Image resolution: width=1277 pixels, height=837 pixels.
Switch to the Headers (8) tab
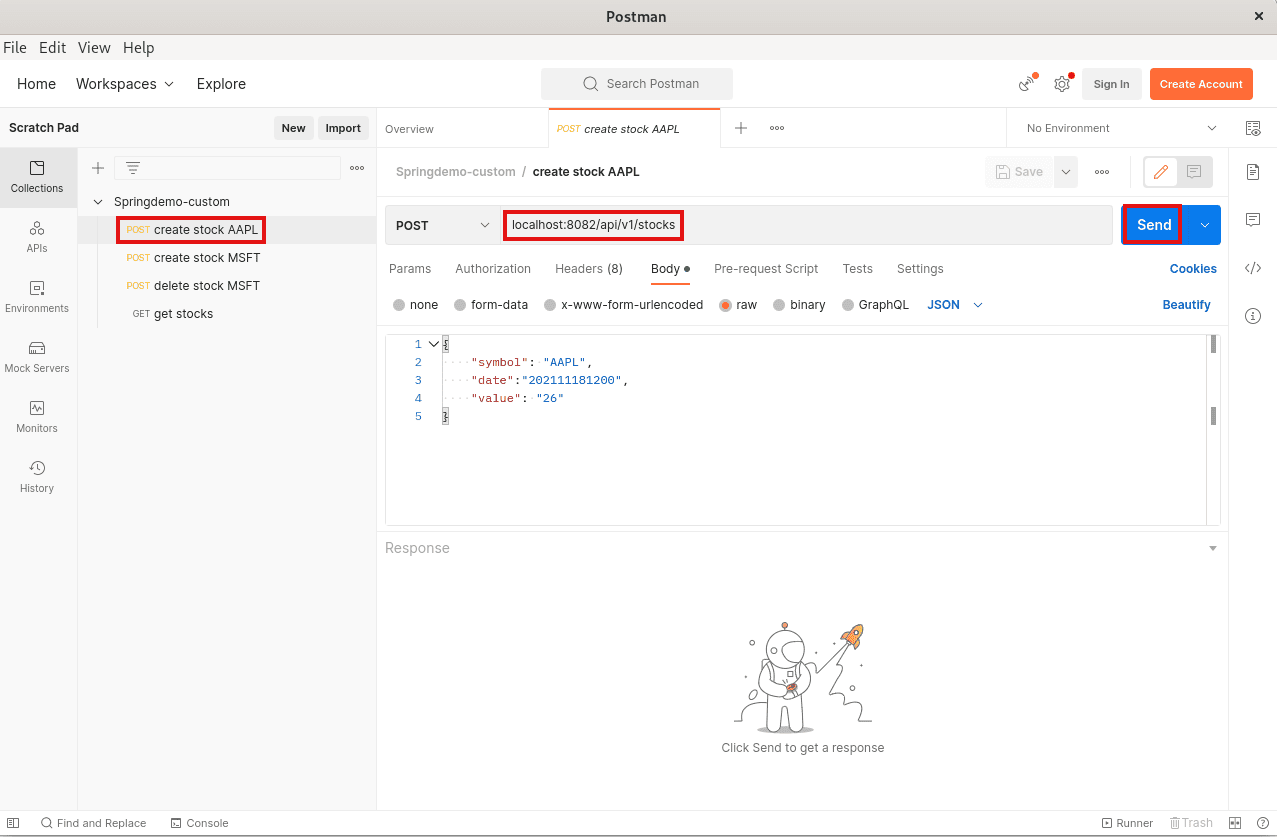point(589,269)
